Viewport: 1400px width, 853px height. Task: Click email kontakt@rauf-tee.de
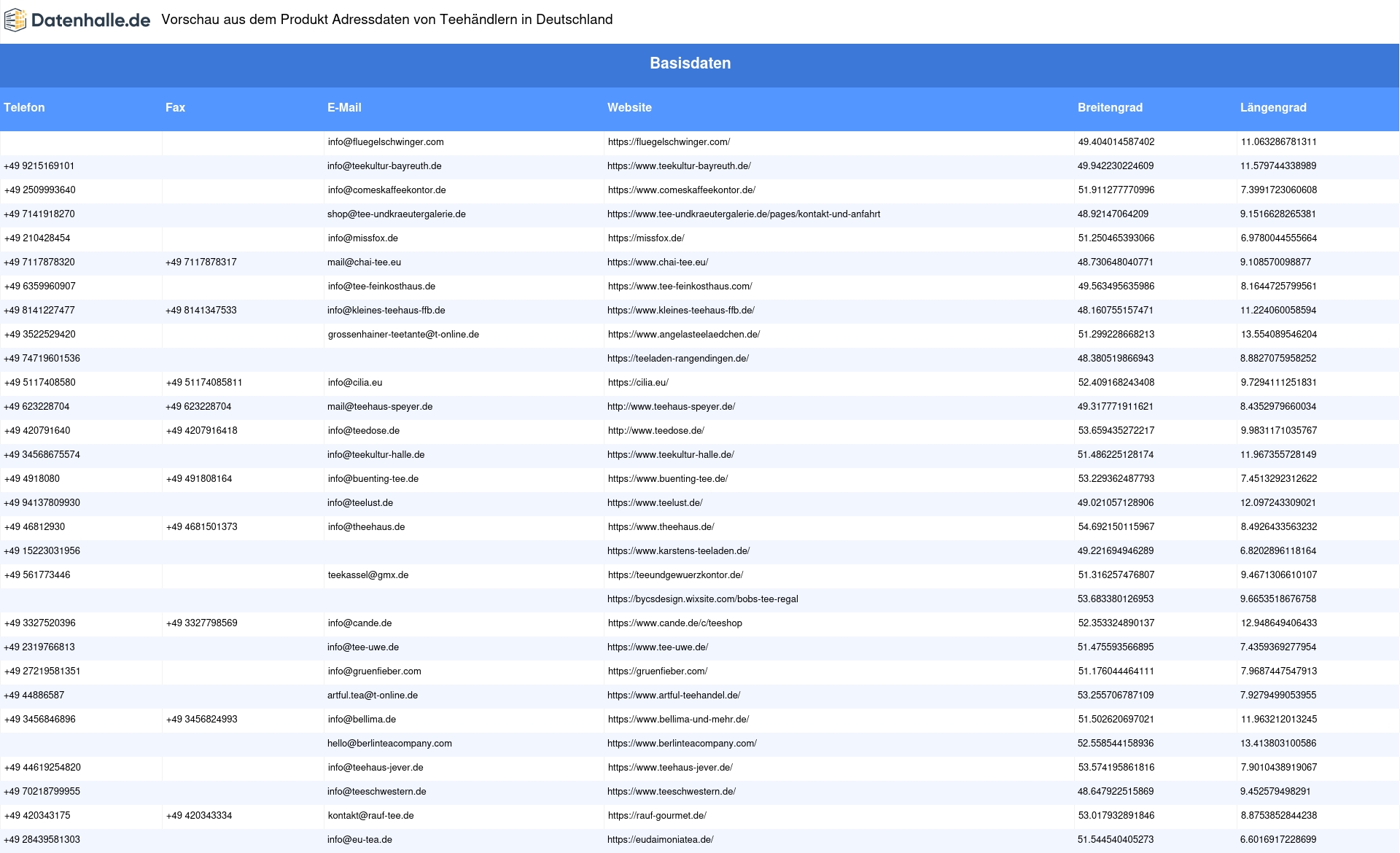(x=371, y=816)
